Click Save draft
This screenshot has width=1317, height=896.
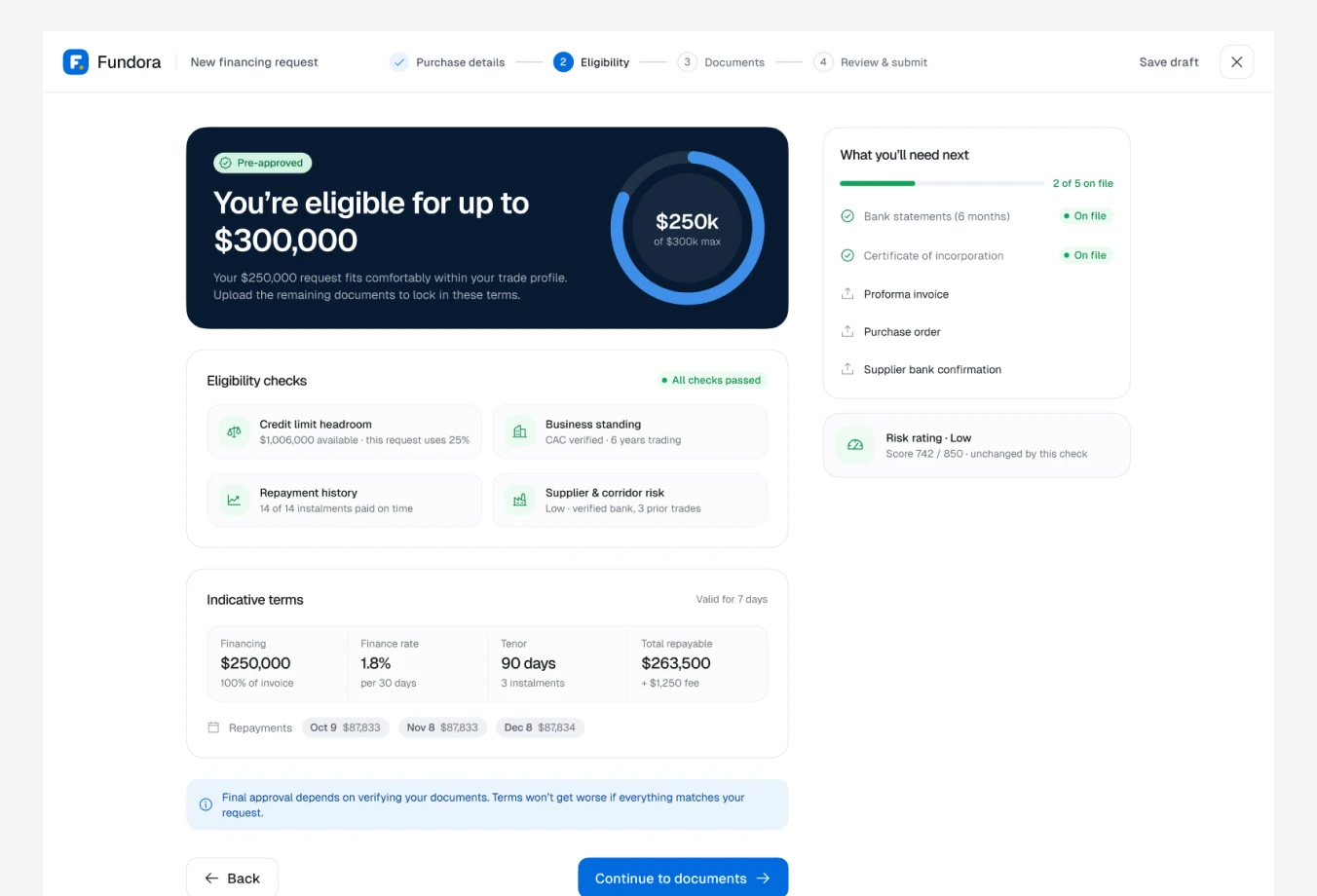tap(1169, 62)
